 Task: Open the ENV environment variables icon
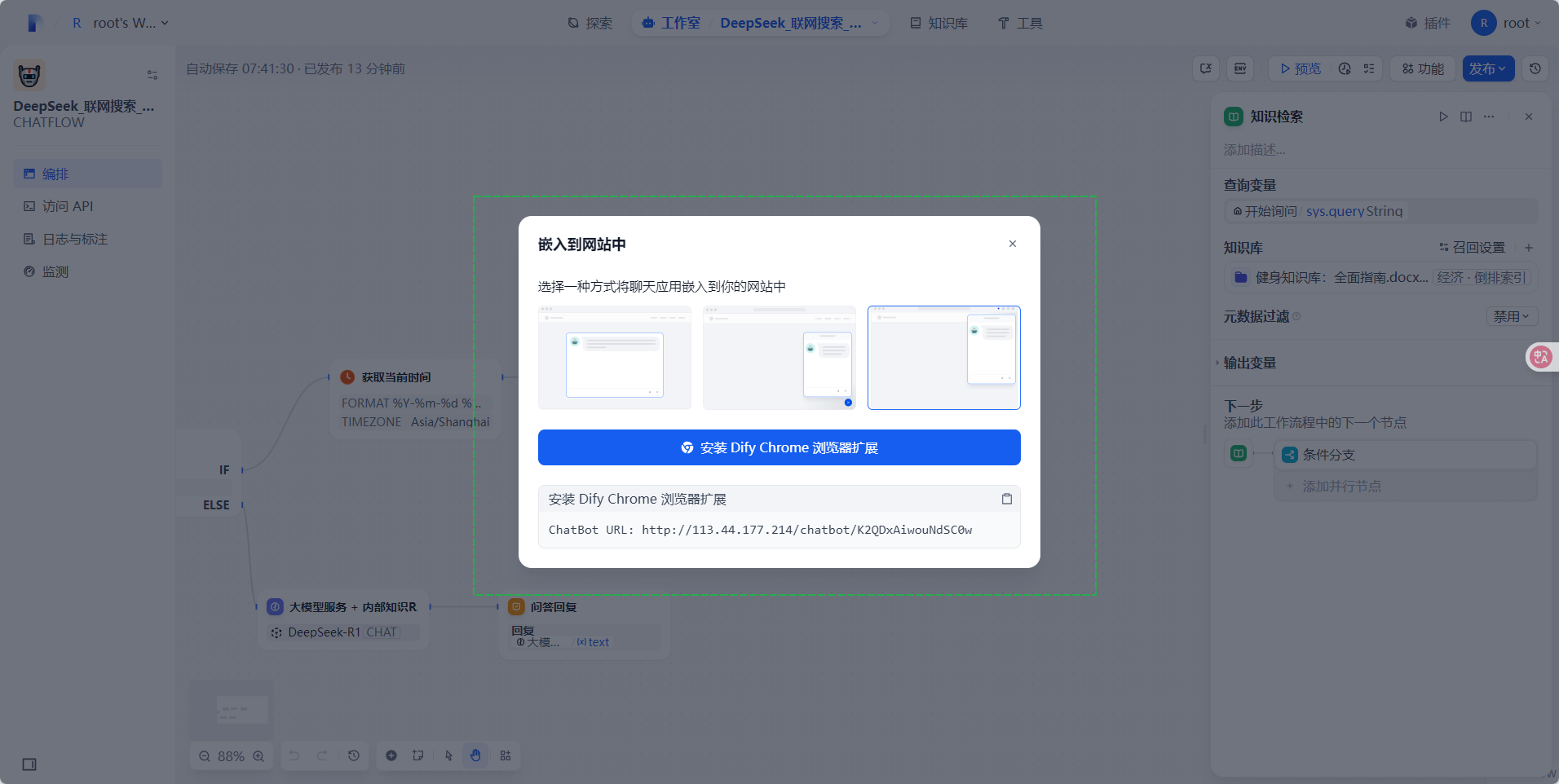click(1240, 68)
